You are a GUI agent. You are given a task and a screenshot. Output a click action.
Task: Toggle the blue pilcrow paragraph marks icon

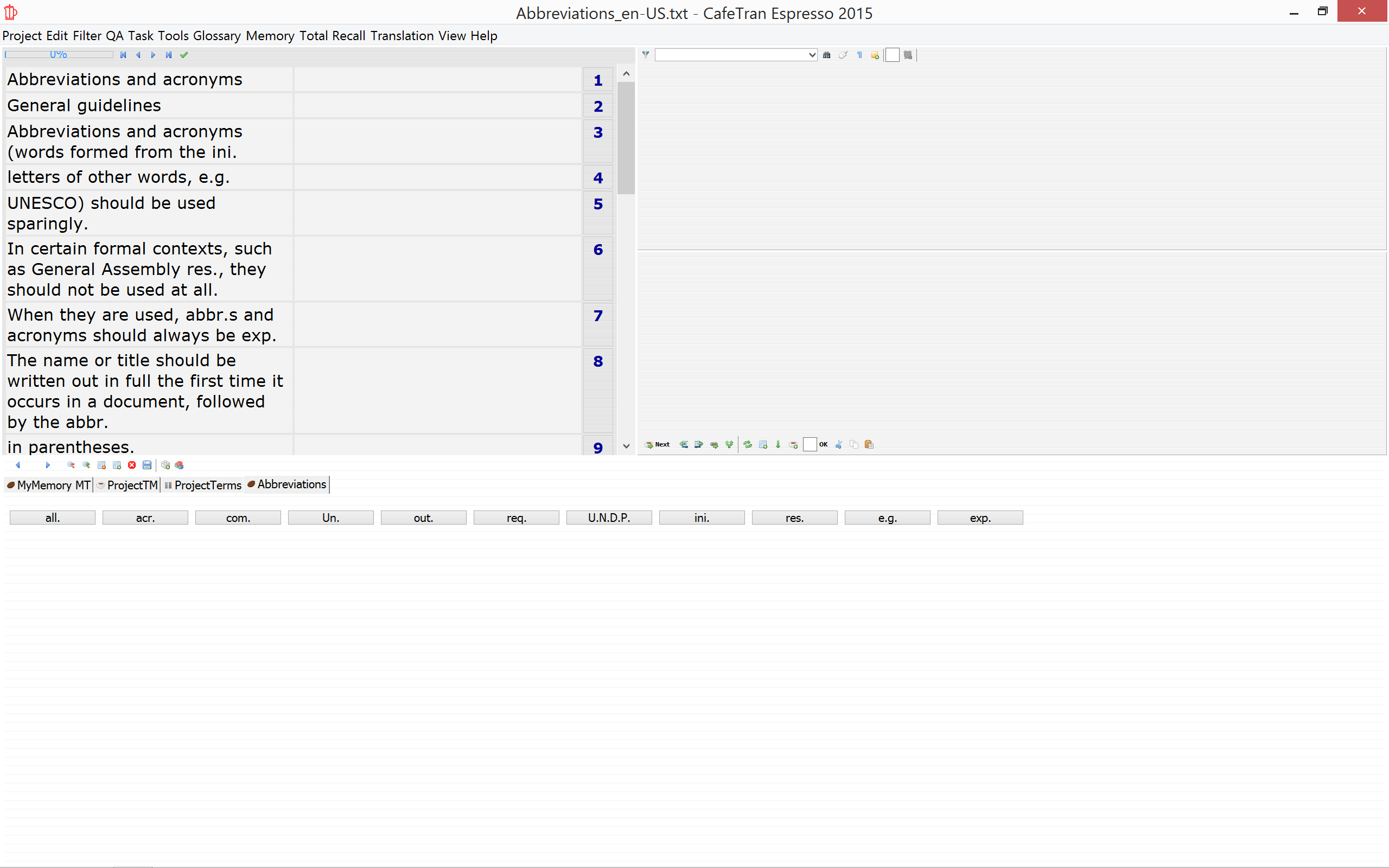tap(859, 55)
